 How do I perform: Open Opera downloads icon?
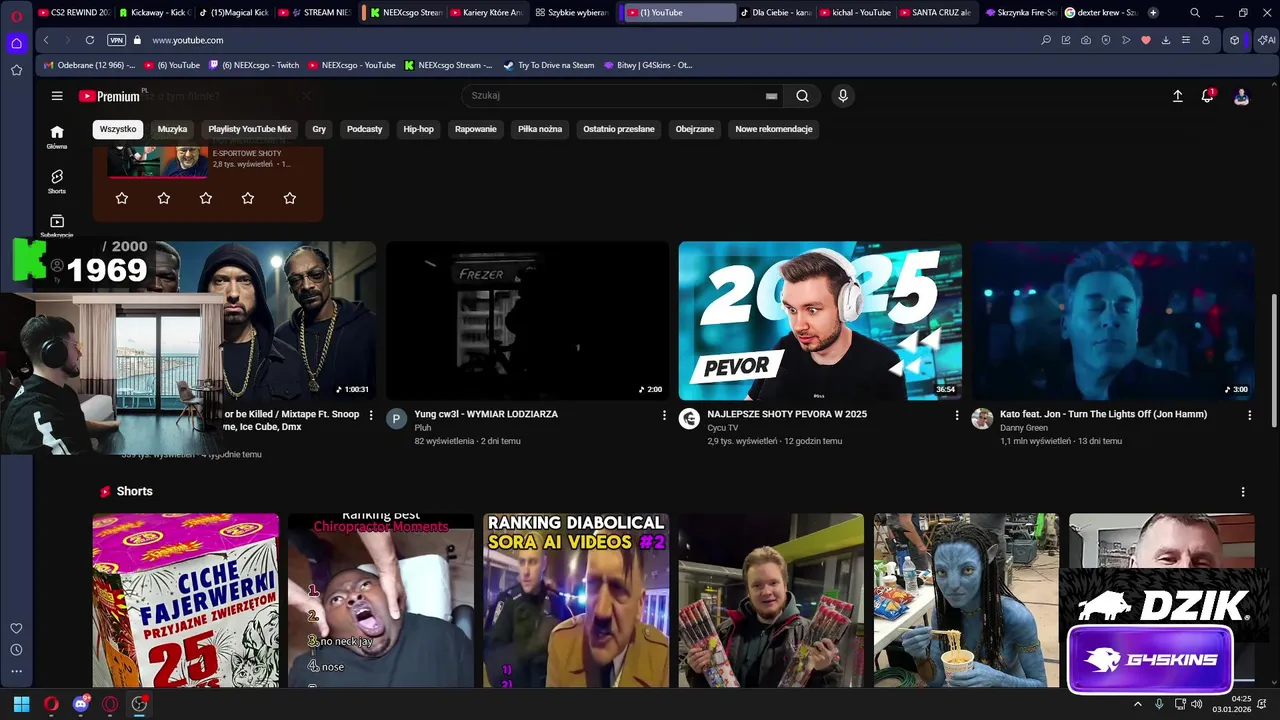(x=1166, y=40)
